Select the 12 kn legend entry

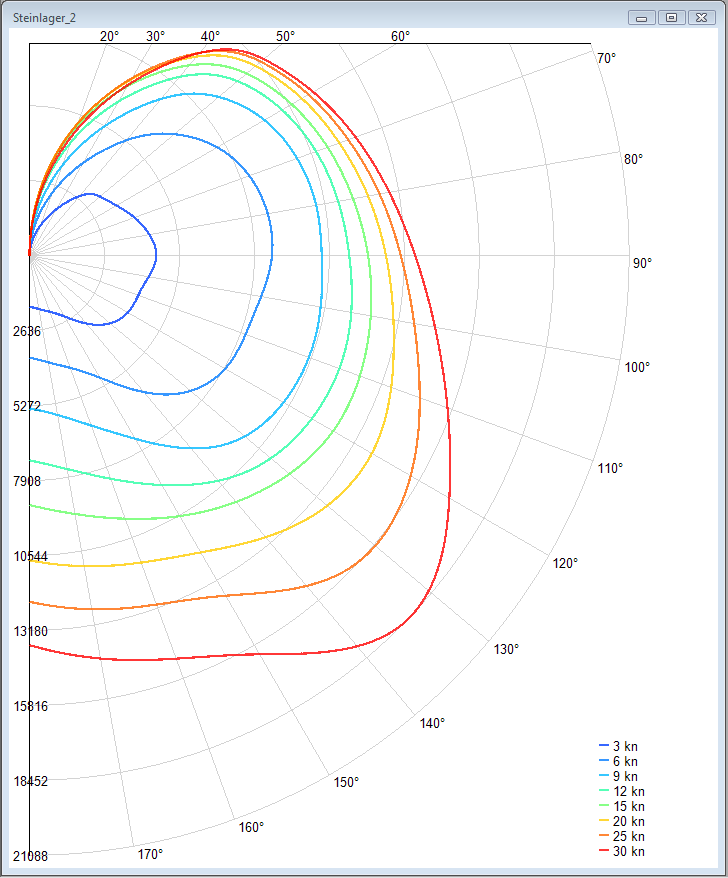pyautogui.click(x=628, y=792)
